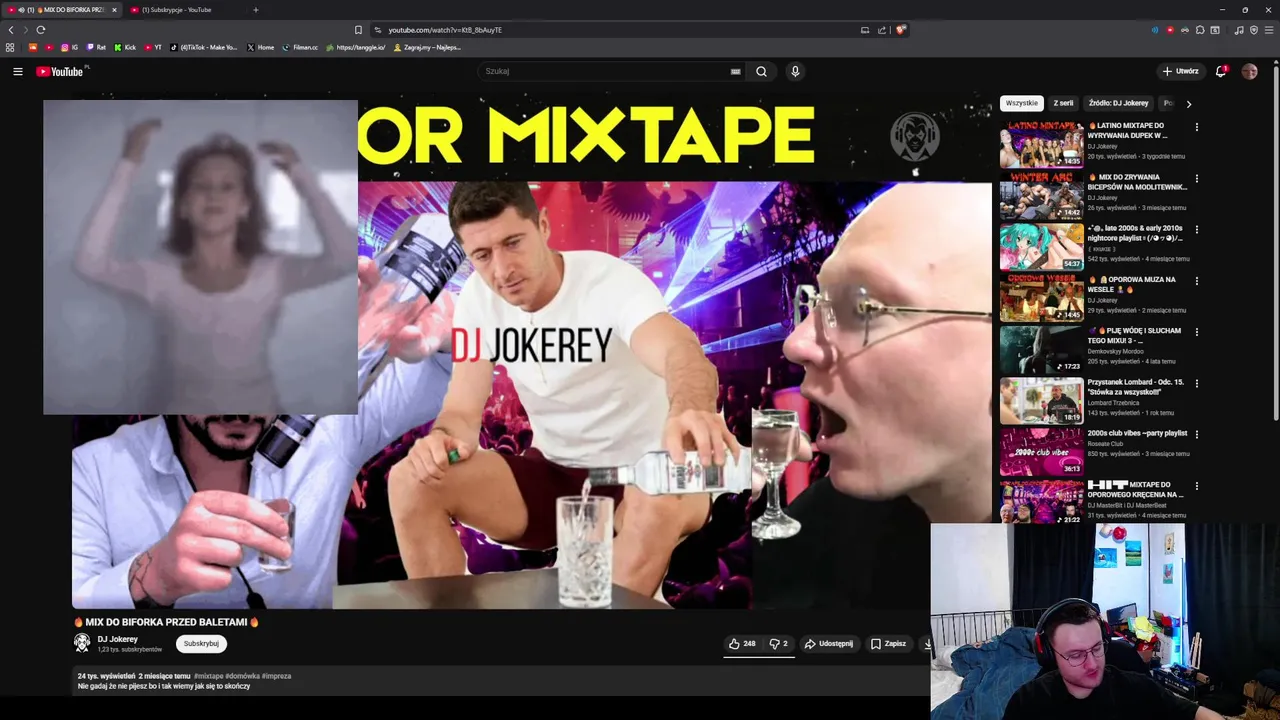Open YouTube notifications bell
The height and width of the screenshot is (720, 1280).
click(1221, 71)
